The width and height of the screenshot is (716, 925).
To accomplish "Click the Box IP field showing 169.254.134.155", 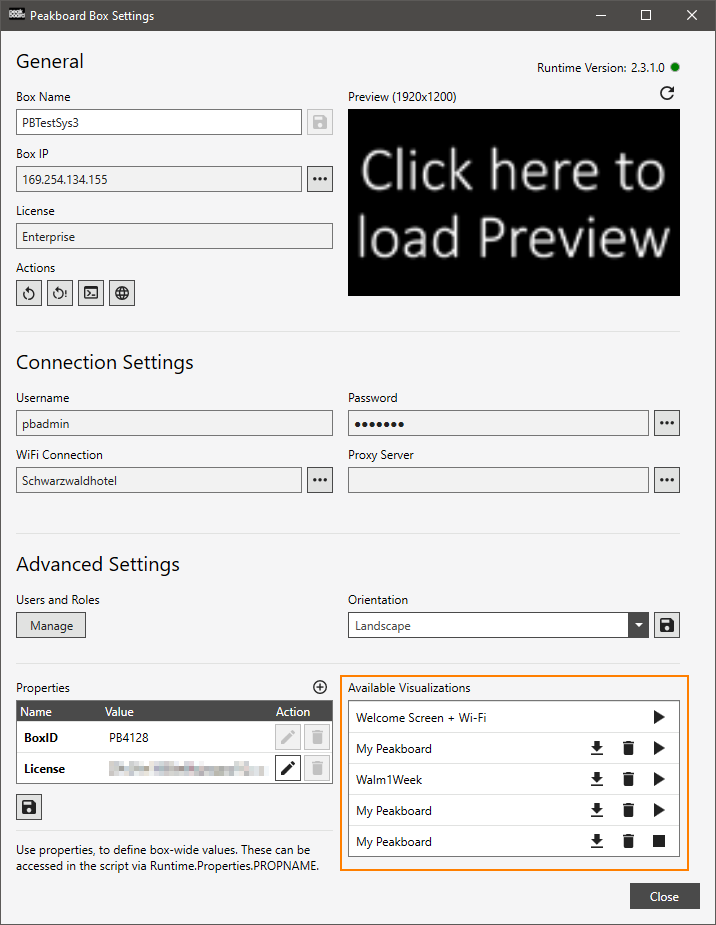I will point(159,179).
